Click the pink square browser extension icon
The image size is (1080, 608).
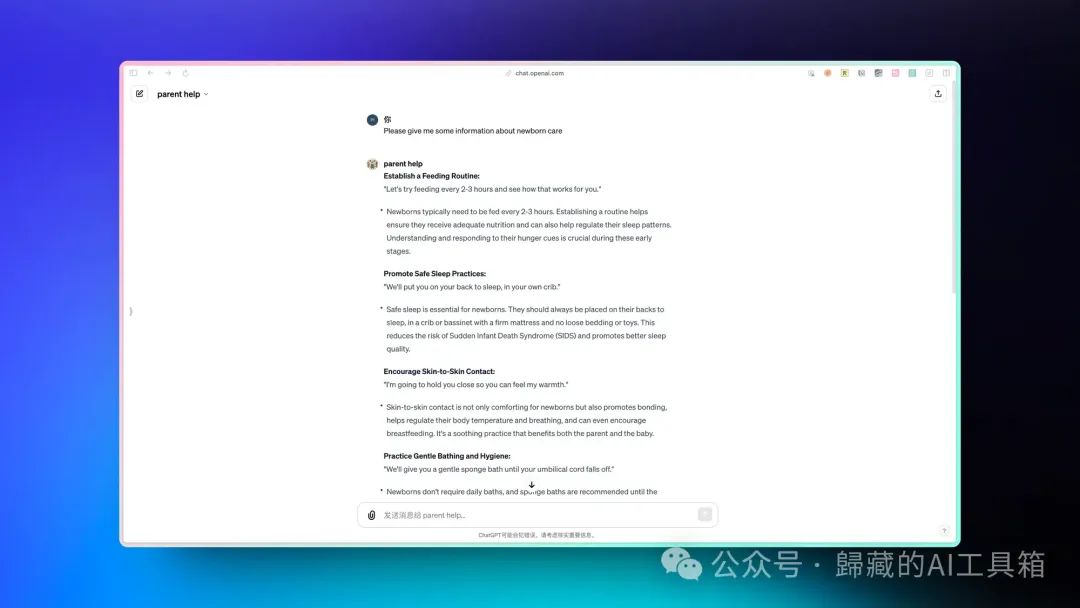[x=896, y=73]
